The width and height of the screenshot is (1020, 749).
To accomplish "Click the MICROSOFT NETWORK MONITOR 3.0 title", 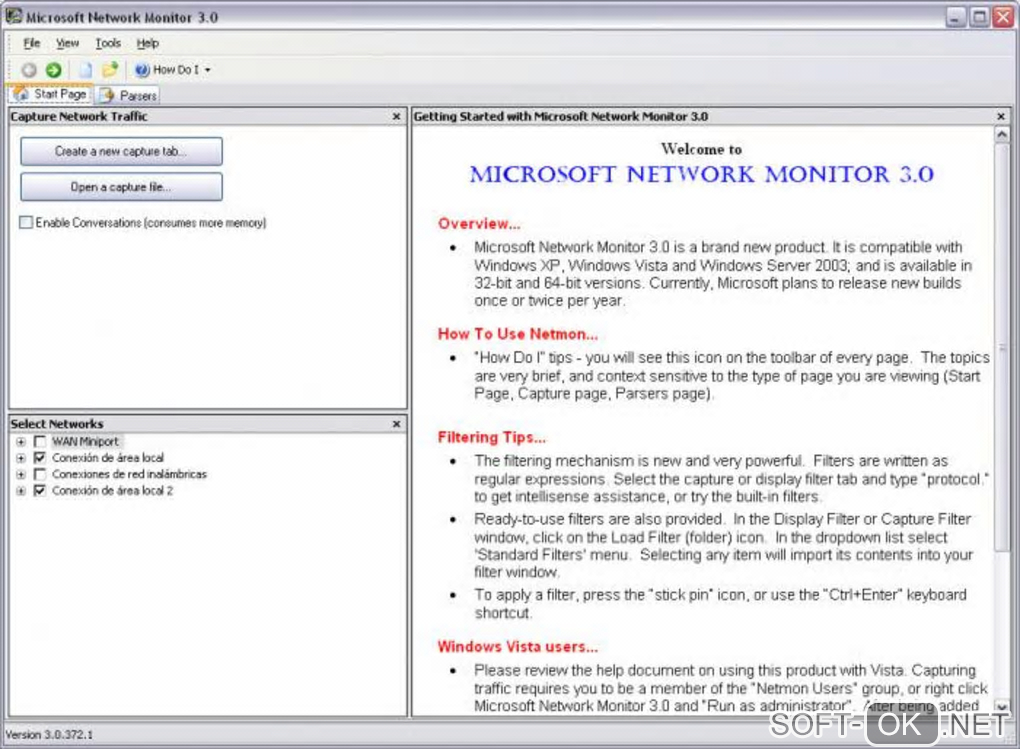I will click(x=702, y=174).
